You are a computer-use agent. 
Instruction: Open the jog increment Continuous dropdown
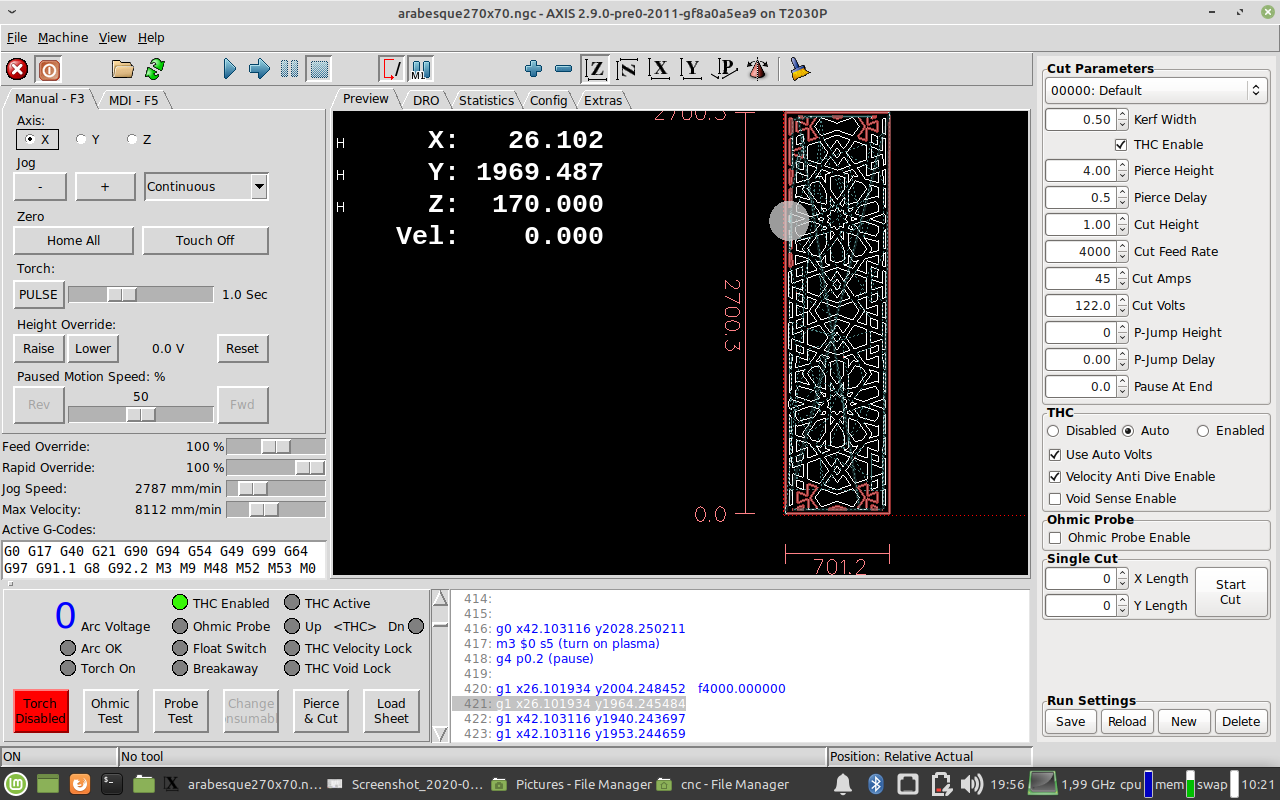pos(206,187)
